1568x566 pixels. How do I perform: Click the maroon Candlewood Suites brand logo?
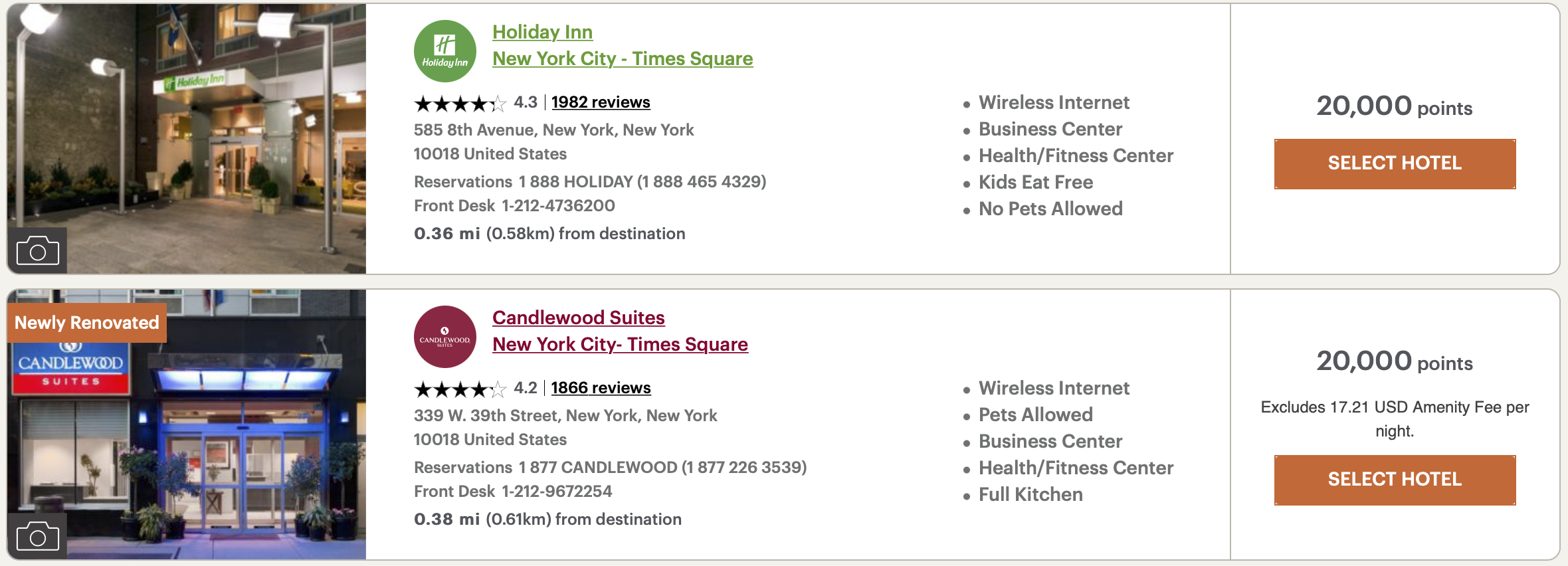point(444,337)
